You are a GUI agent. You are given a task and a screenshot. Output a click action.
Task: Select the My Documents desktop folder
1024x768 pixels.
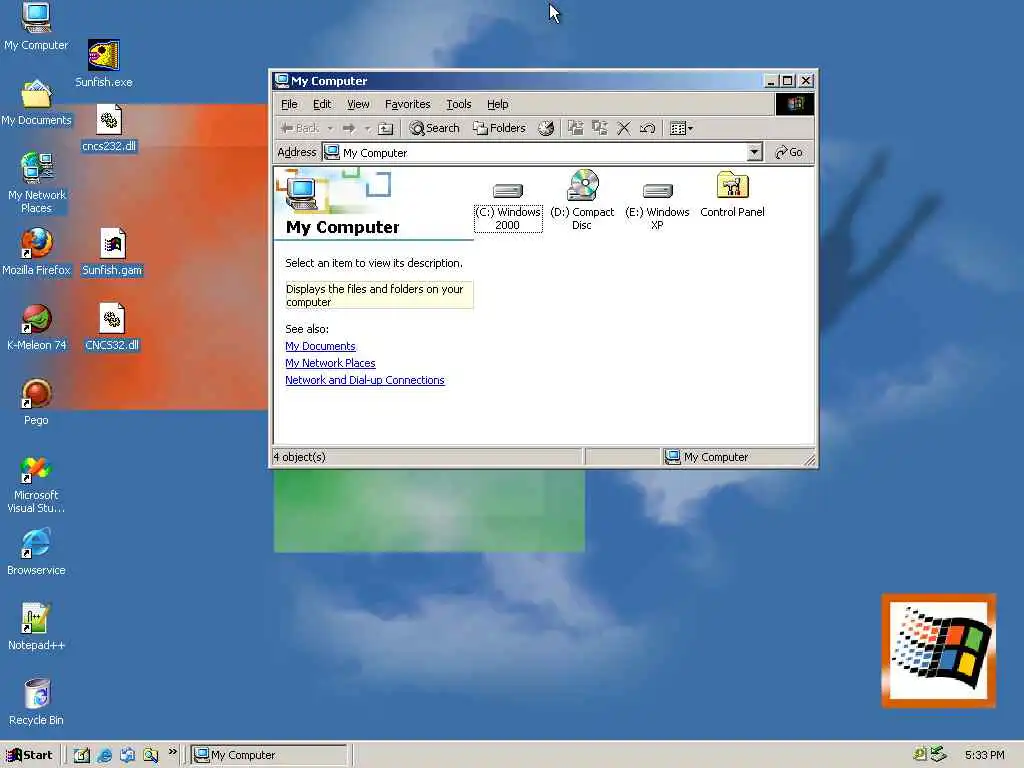(x=36, y=103)
